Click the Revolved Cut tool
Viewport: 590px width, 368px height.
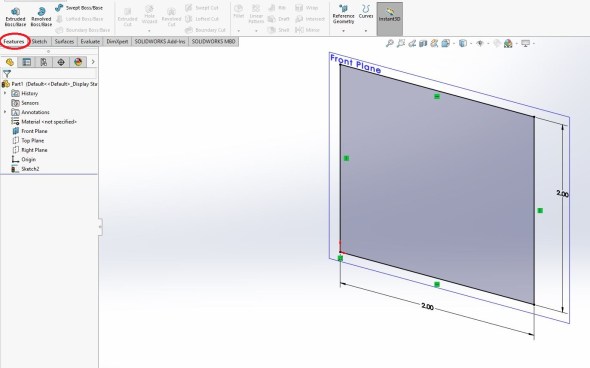[x=171, y=17]
